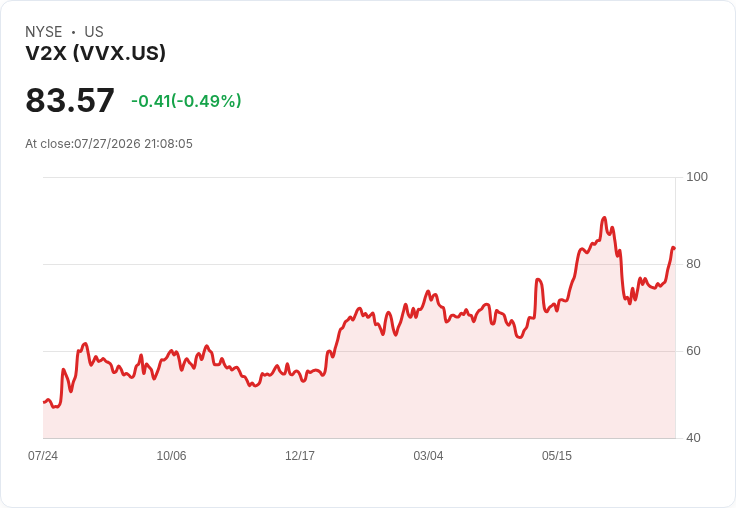Select the 10/06 date on x-axis
Viewport: 736px width, 508px height.
click(x=171, y=456)
